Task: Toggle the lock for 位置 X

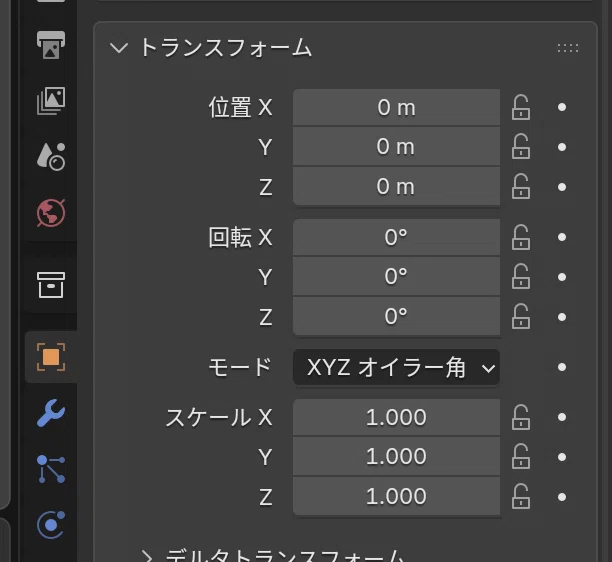Action: 521,107
